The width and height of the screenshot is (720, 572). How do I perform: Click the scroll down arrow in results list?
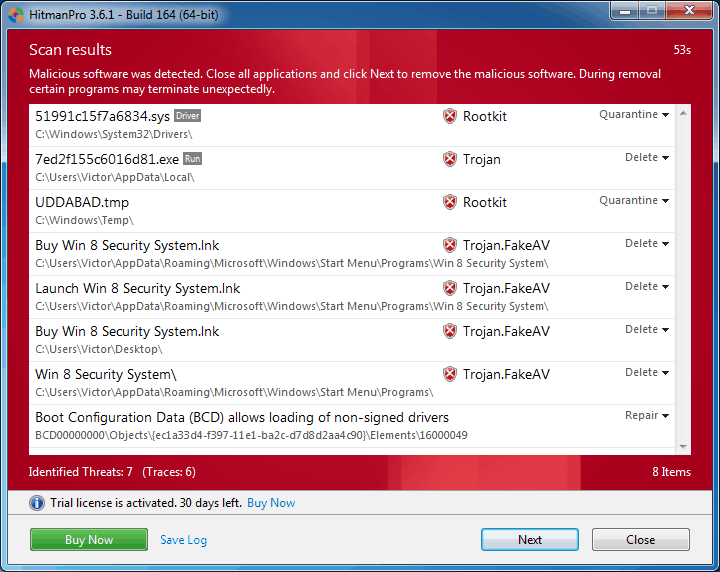point(684,447)
